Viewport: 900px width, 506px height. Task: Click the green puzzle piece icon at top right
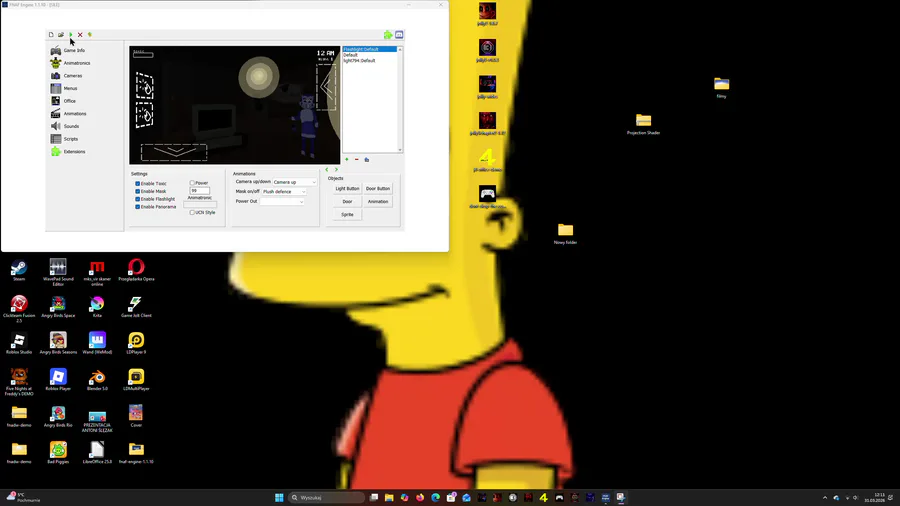(x=388, y=34)
